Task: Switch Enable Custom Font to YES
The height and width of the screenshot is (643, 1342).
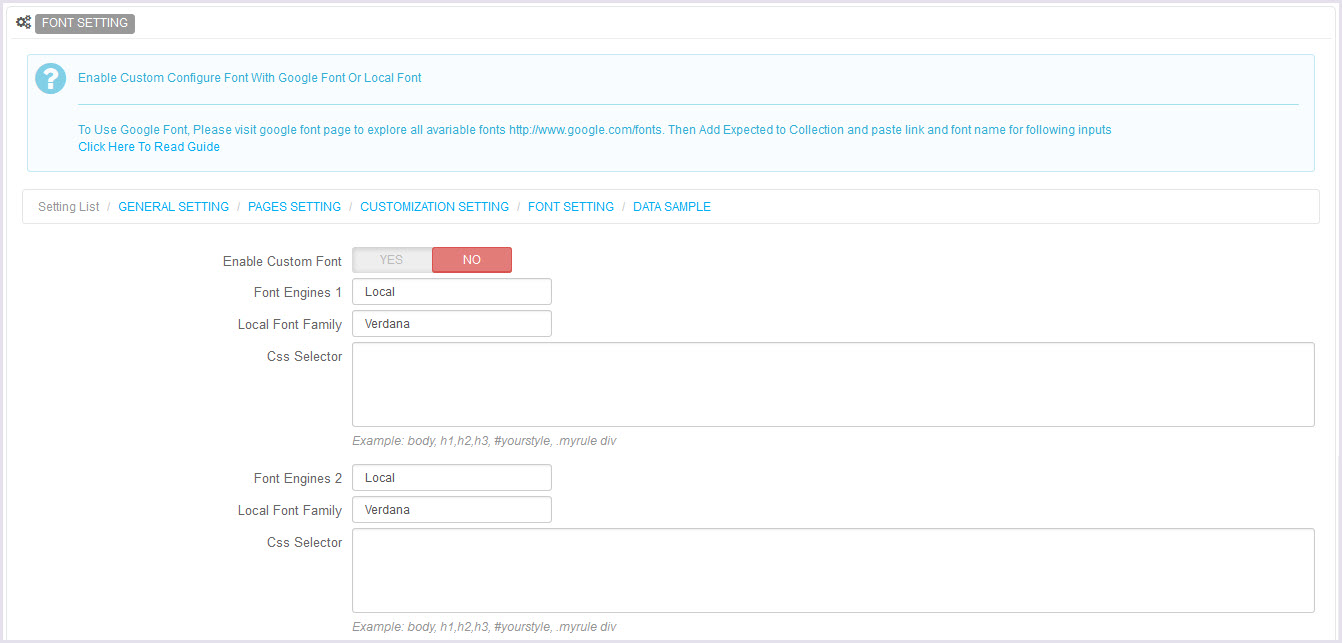Action: click(x=392, y=260)
